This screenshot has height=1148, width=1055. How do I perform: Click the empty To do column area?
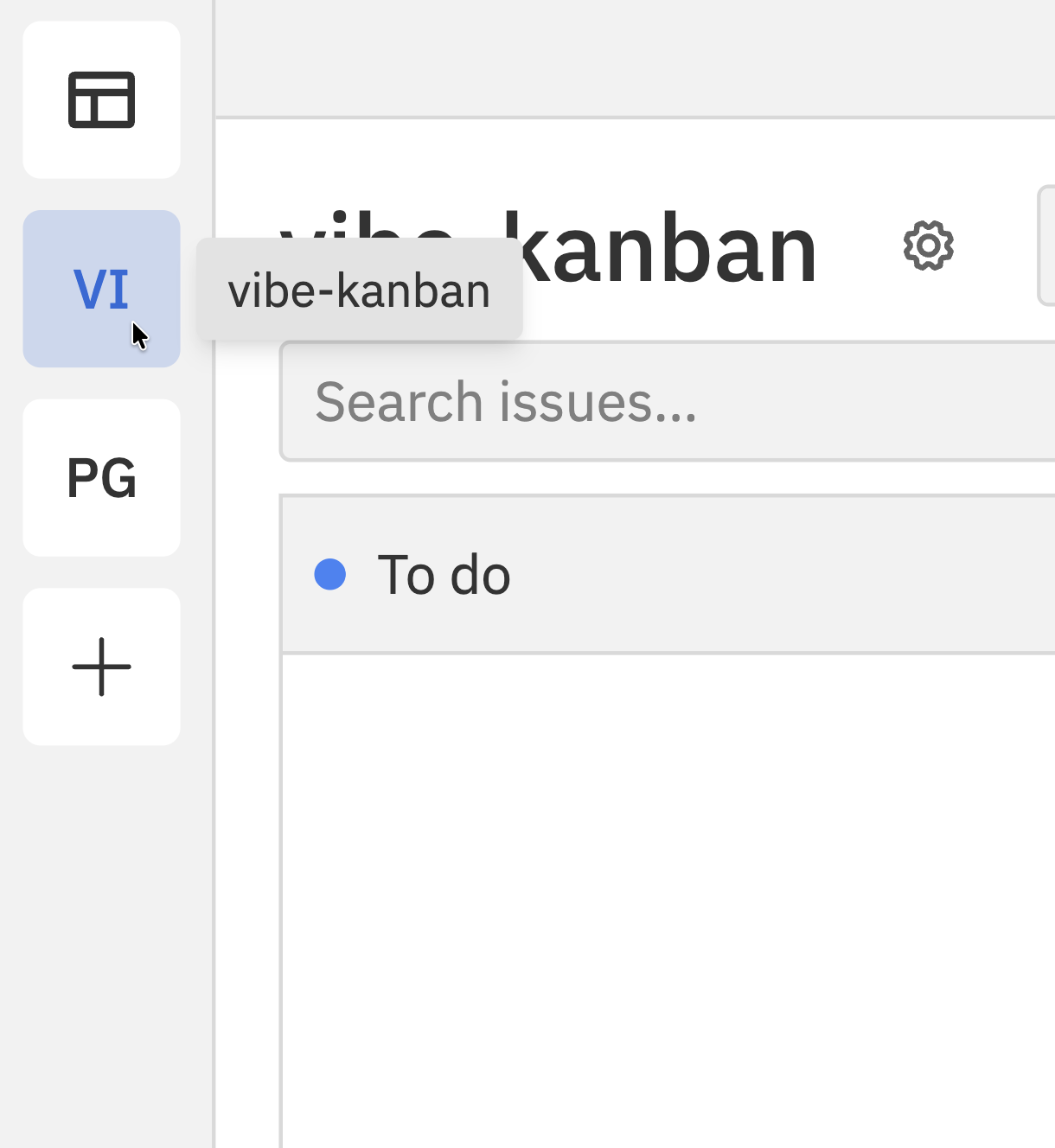pos(668,901)
